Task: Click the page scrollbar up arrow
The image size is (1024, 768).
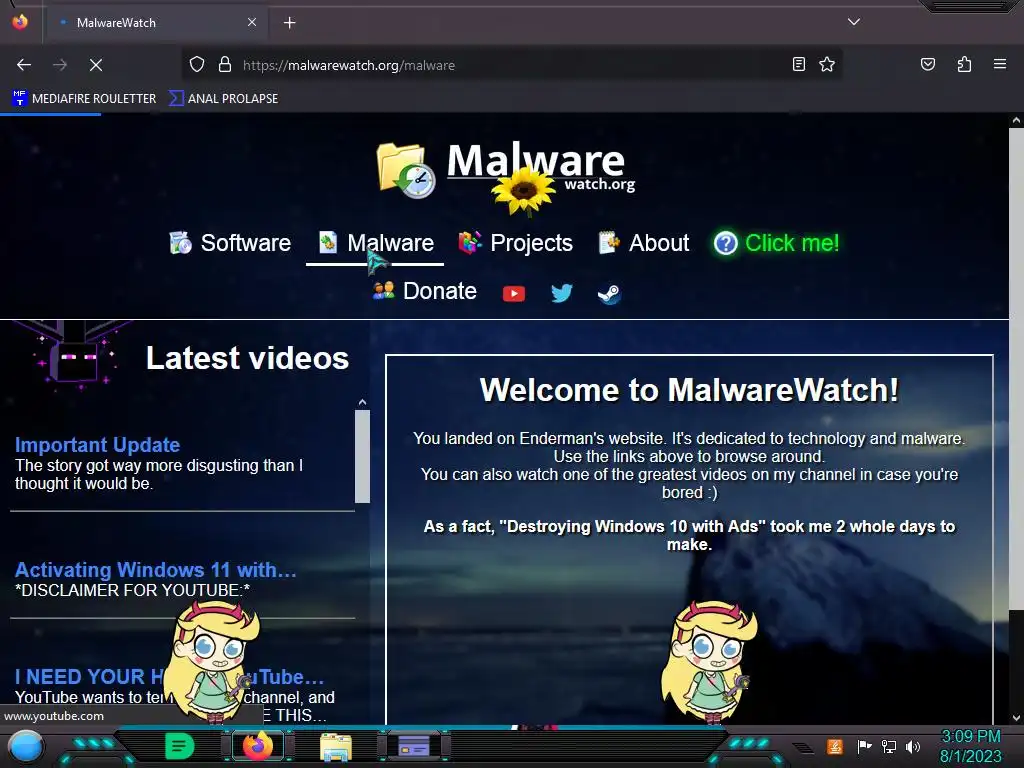Action: [x=1016, y=120]
